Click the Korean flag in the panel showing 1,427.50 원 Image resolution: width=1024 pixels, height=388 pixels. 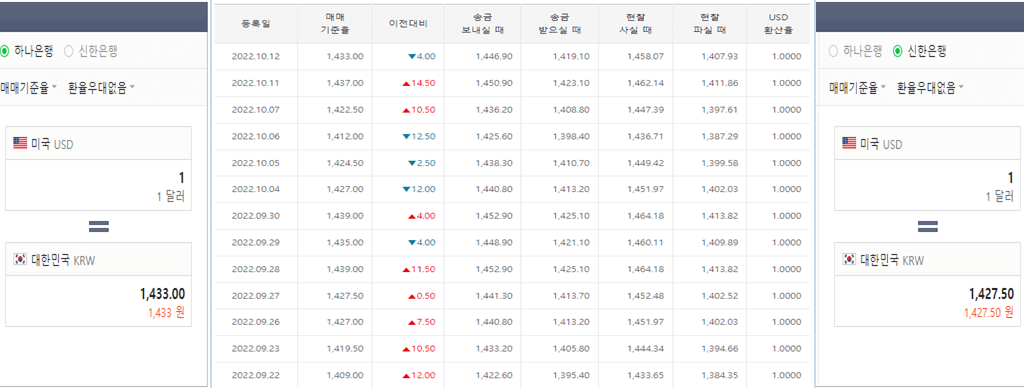[x=849, y=259]
